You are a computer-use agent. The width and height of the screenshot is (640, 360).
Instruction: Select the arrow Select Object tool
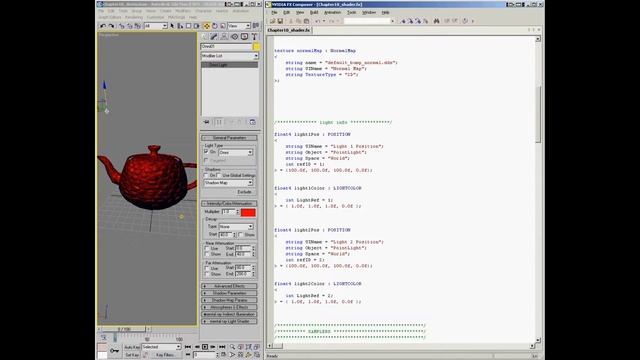coord(172,26)
